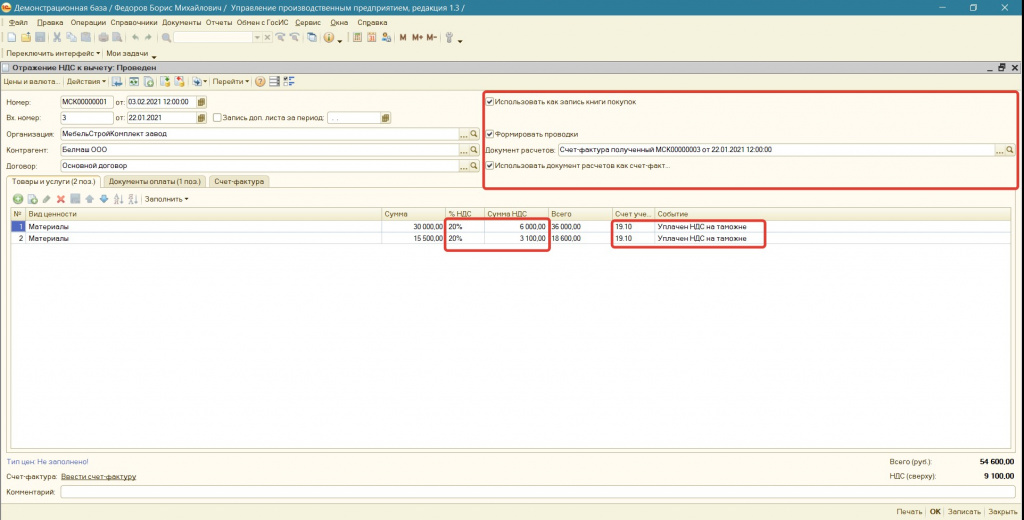The width and height of the screenshot is (1024, 520).
Task: Click the Find magnifier icon in main toolbar
Action: point(167,38)
